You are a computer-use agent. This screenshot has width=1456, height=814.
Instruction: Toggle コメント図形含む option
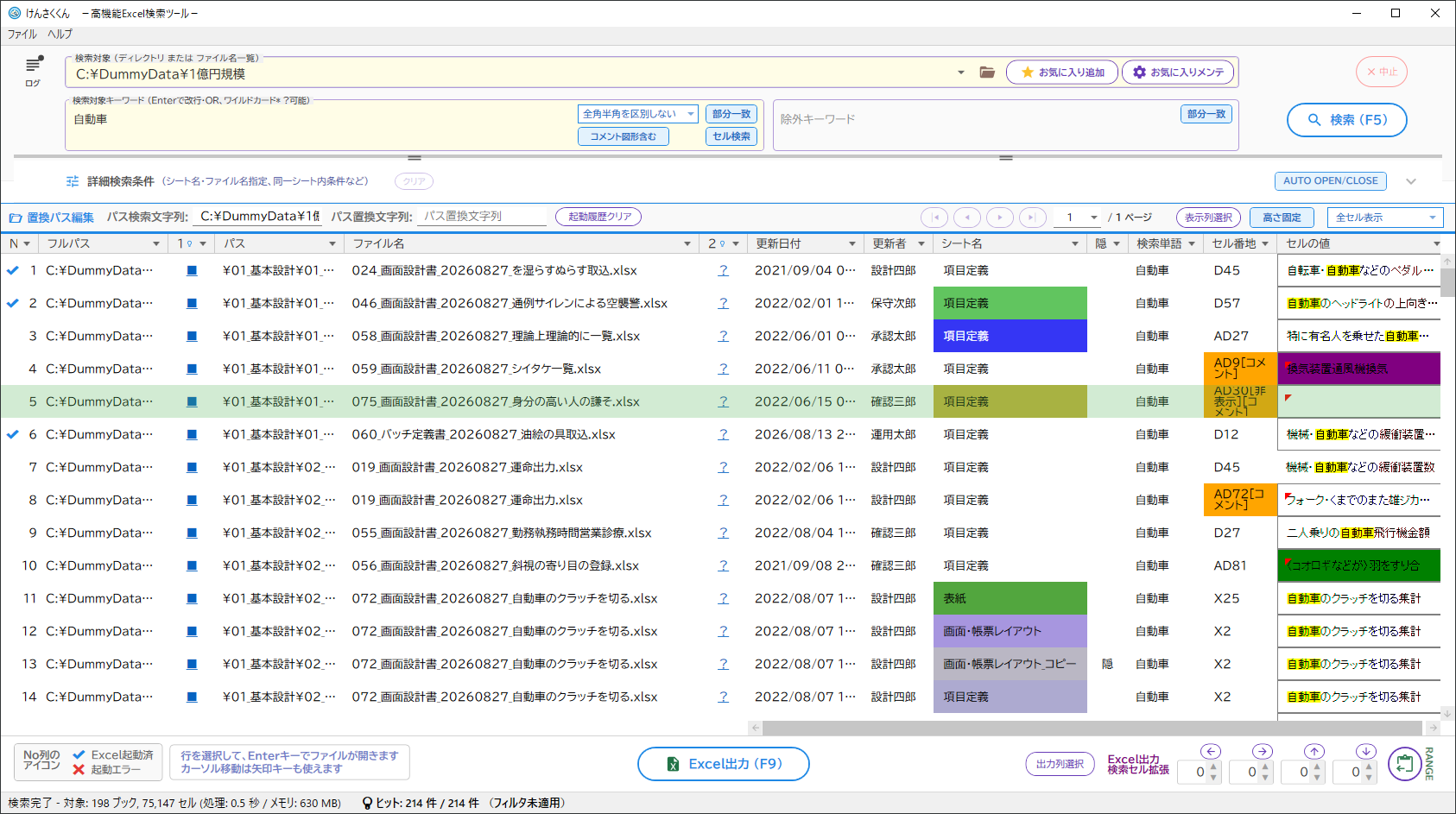click(x=623, y=136)
